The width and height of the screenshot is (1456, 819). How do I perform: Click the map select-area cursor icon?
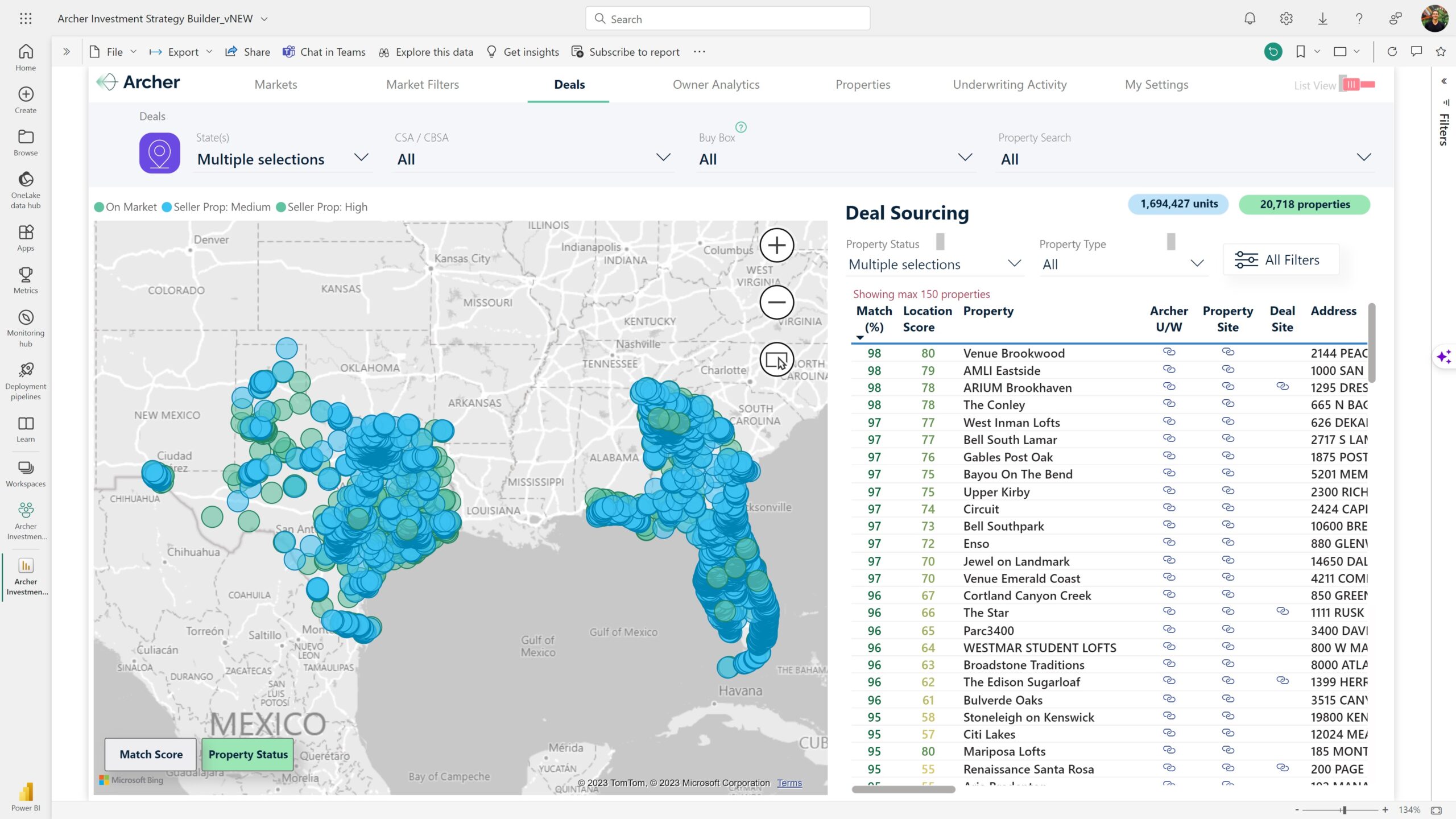[776, 359]
